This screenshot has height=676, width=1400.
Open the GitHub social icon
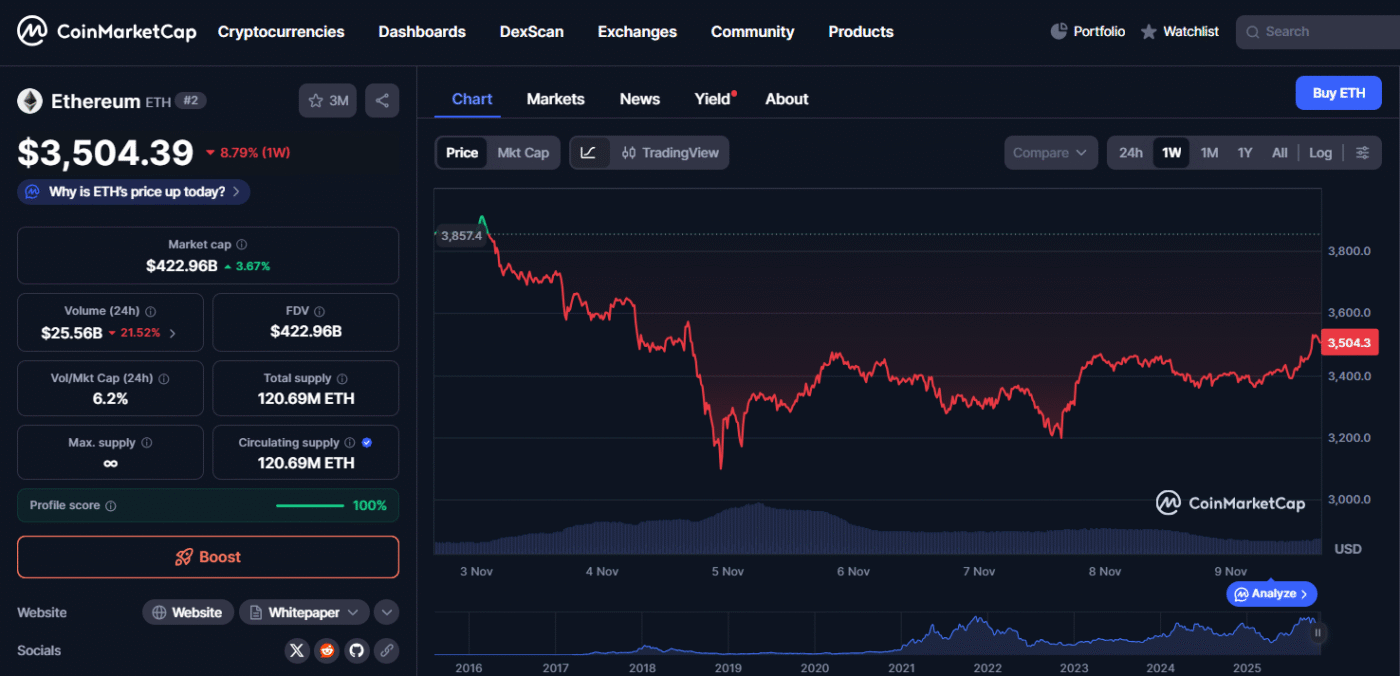coord(357,651)
